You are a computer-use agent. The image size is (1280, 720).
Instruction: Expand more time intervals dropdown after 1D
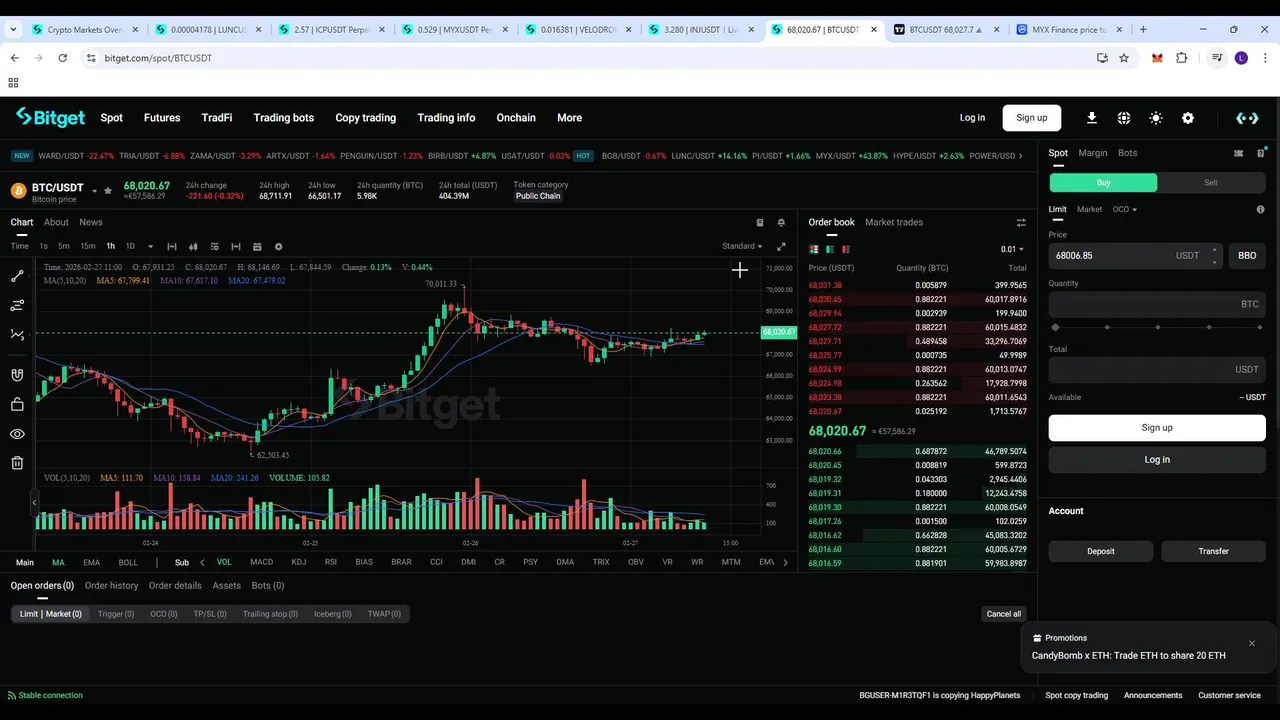pos(150,247)
